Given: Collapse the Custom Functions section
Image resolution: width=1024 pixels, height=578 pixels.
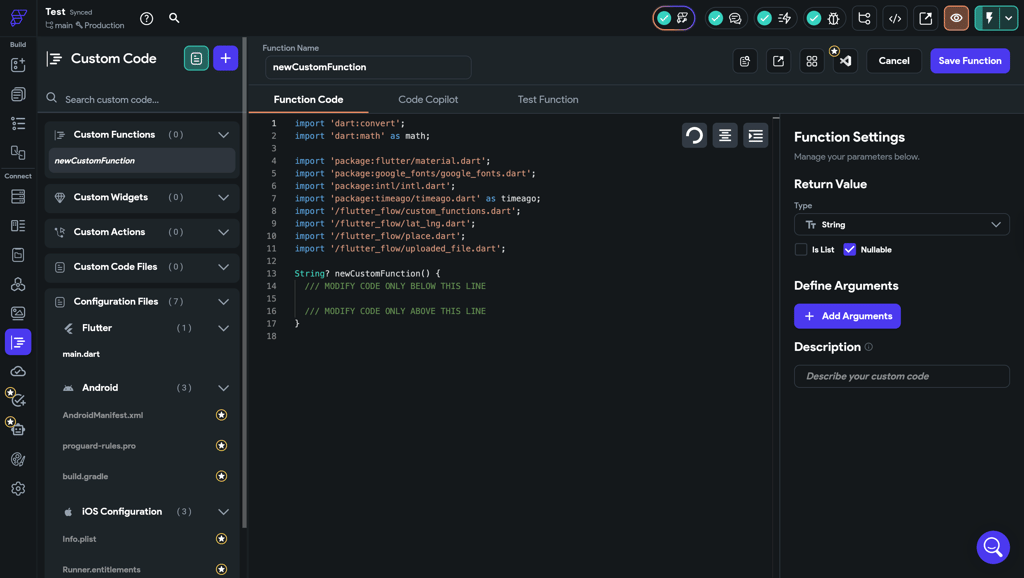Looking at the screenshot, I should click(x=223, y=135).
